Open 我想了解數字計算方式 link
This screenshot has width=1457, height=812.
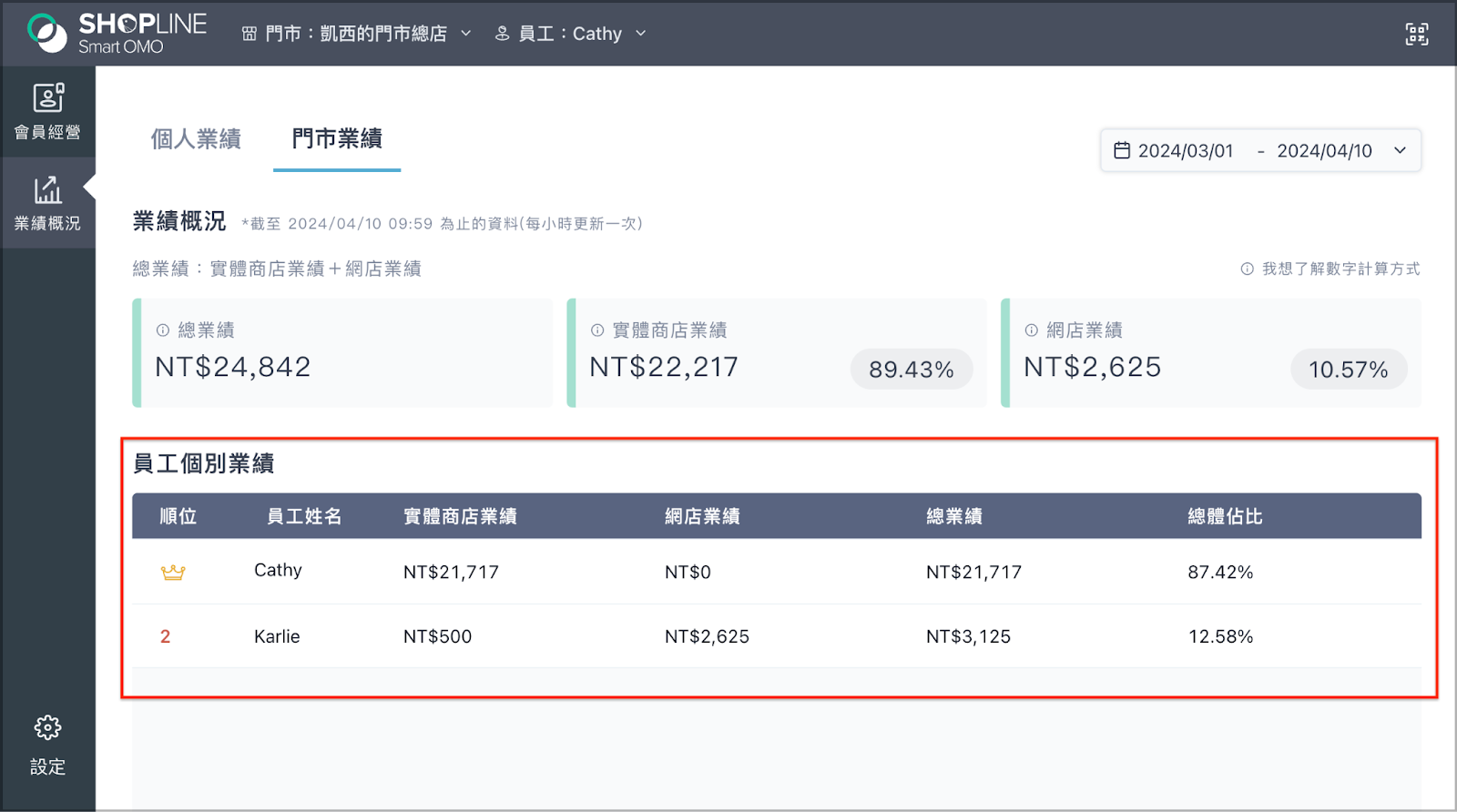point(1340,269)
